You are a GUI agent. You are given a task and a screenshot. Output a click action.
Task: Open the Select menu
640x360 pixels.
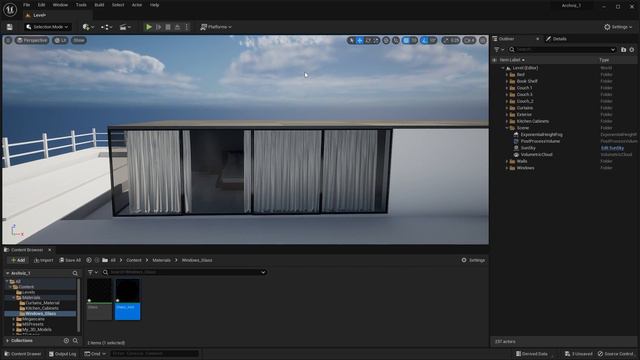118,5
